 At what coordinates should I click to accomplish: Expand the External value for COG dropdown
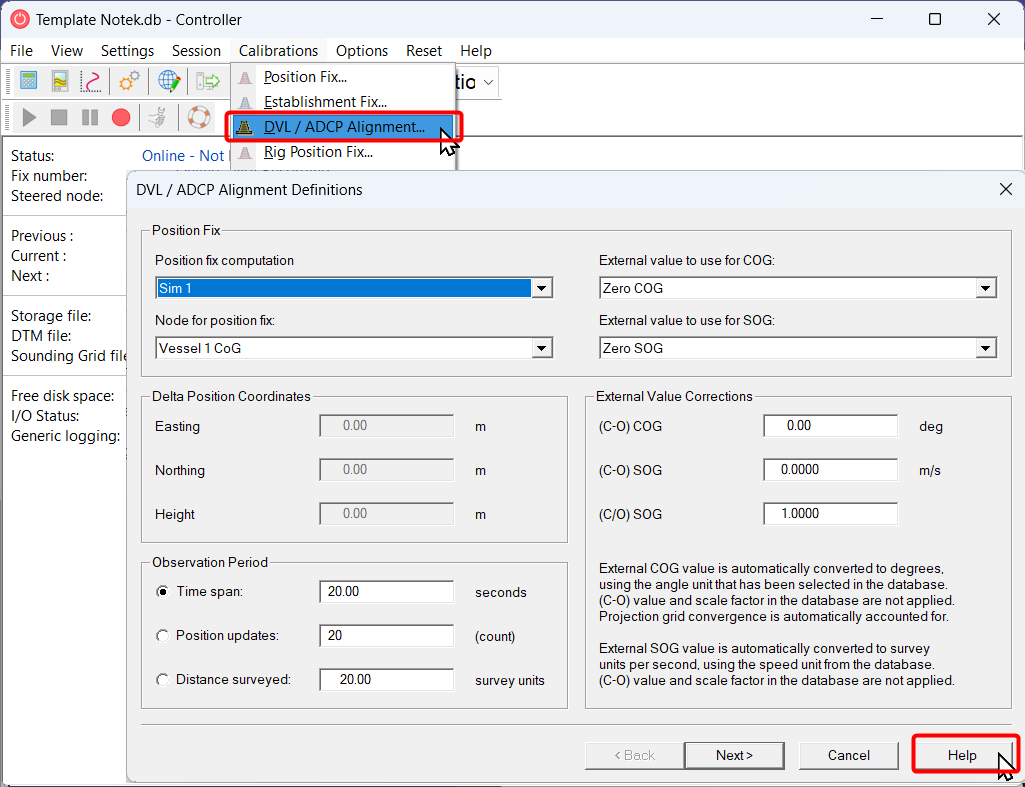pyautogui.click(x=986, y=289)
